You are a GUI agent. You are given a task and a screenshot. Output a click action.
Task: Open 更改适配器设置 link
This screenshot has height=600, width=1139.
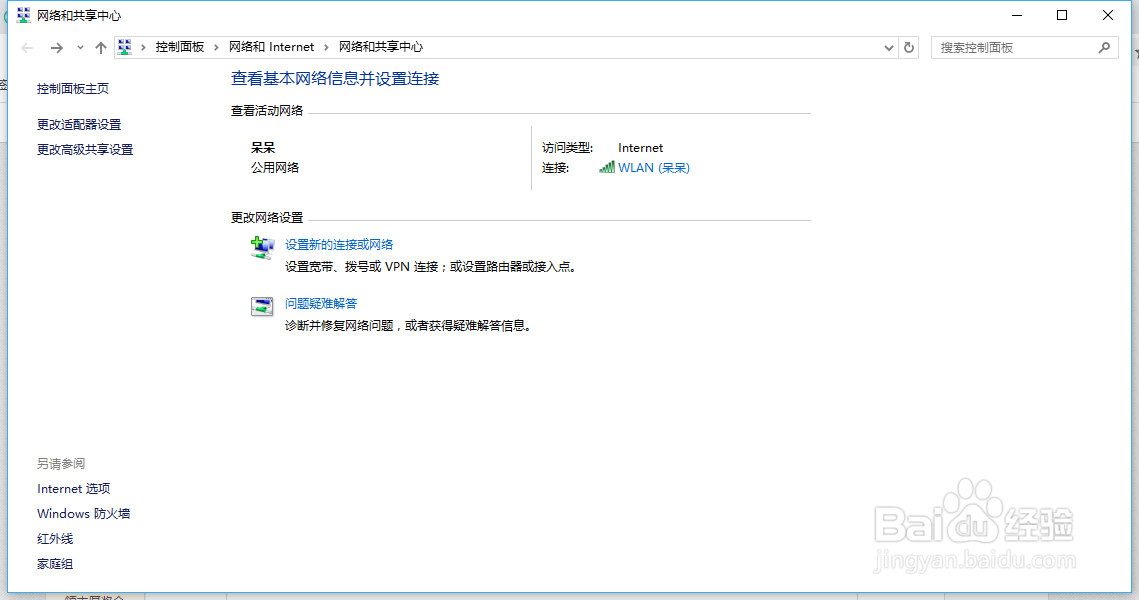pyautogui.click(x=79, y=125)
